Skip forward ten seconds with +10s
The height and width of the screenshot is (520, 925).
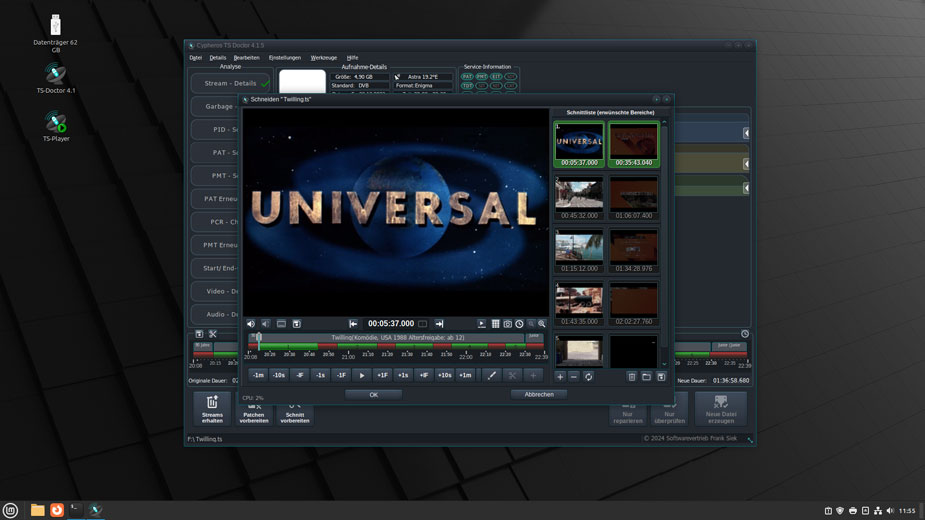coord(444,375)
